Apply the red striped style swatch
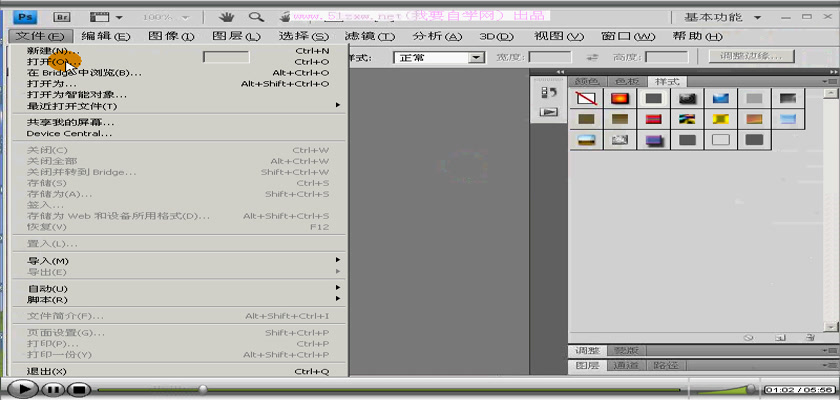840x400 pixels. 654,119
